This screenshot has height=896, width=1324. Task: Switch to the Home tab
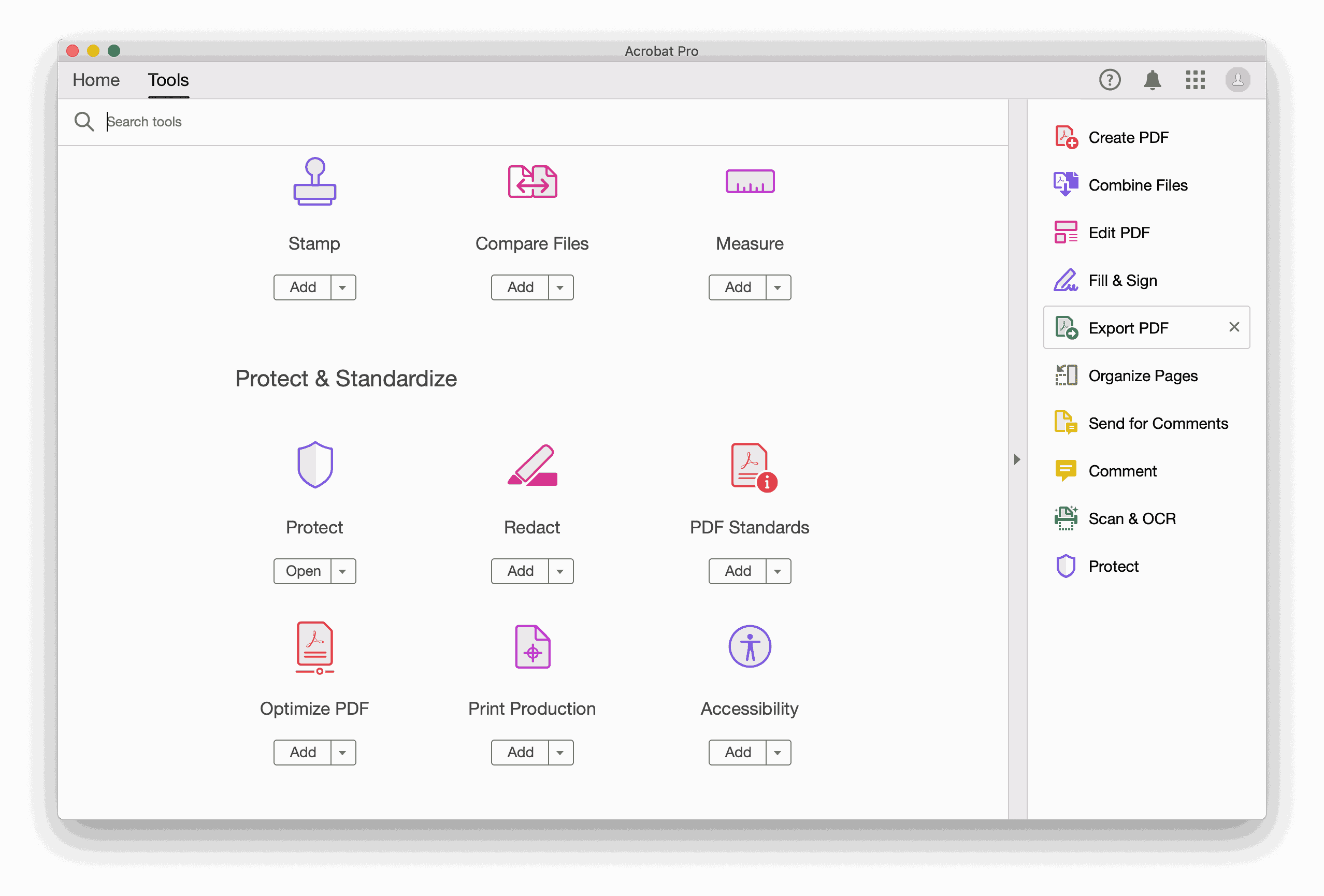(96, 80)
